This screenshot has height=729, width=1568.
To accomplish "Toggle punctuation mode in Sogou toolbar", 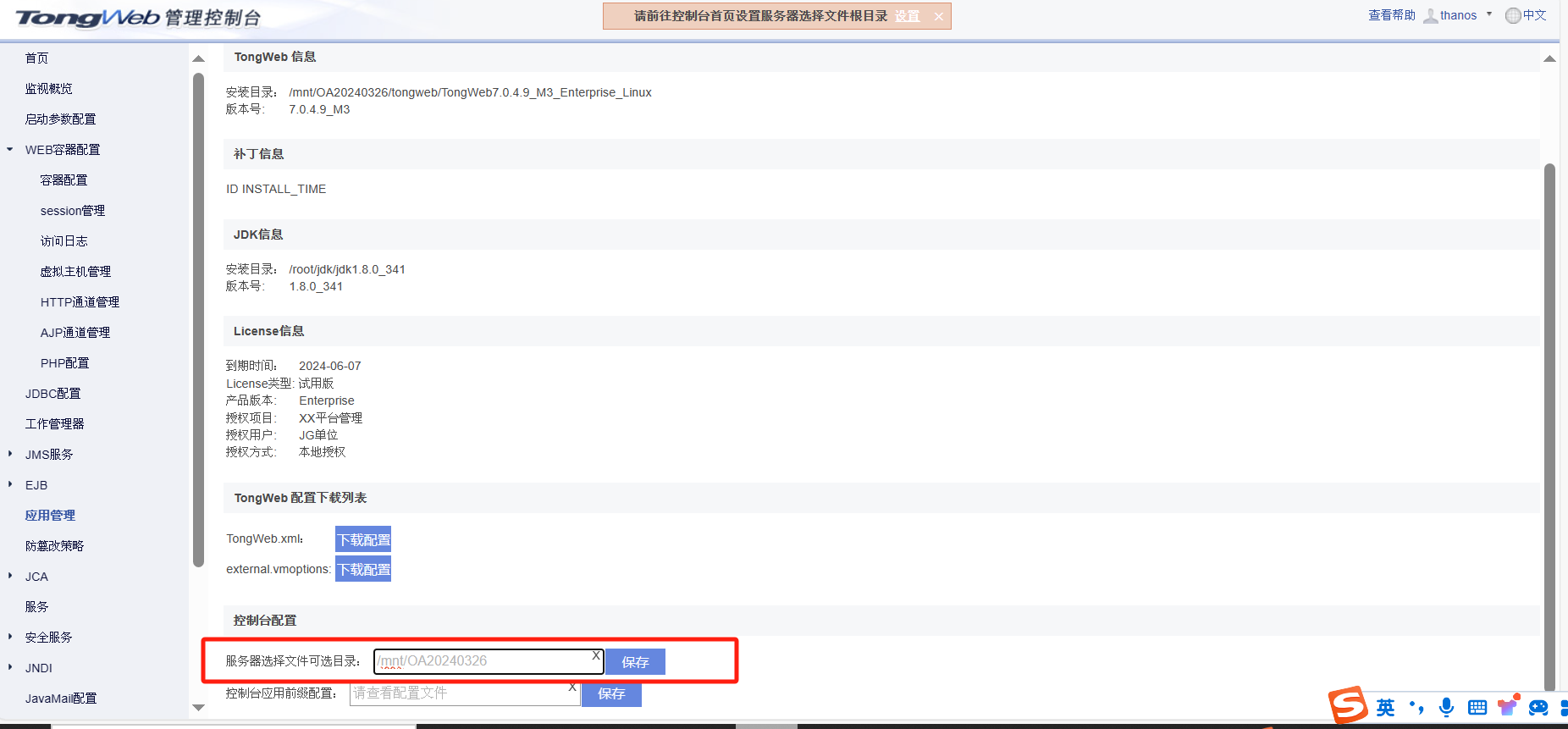I will point(1416,707).
